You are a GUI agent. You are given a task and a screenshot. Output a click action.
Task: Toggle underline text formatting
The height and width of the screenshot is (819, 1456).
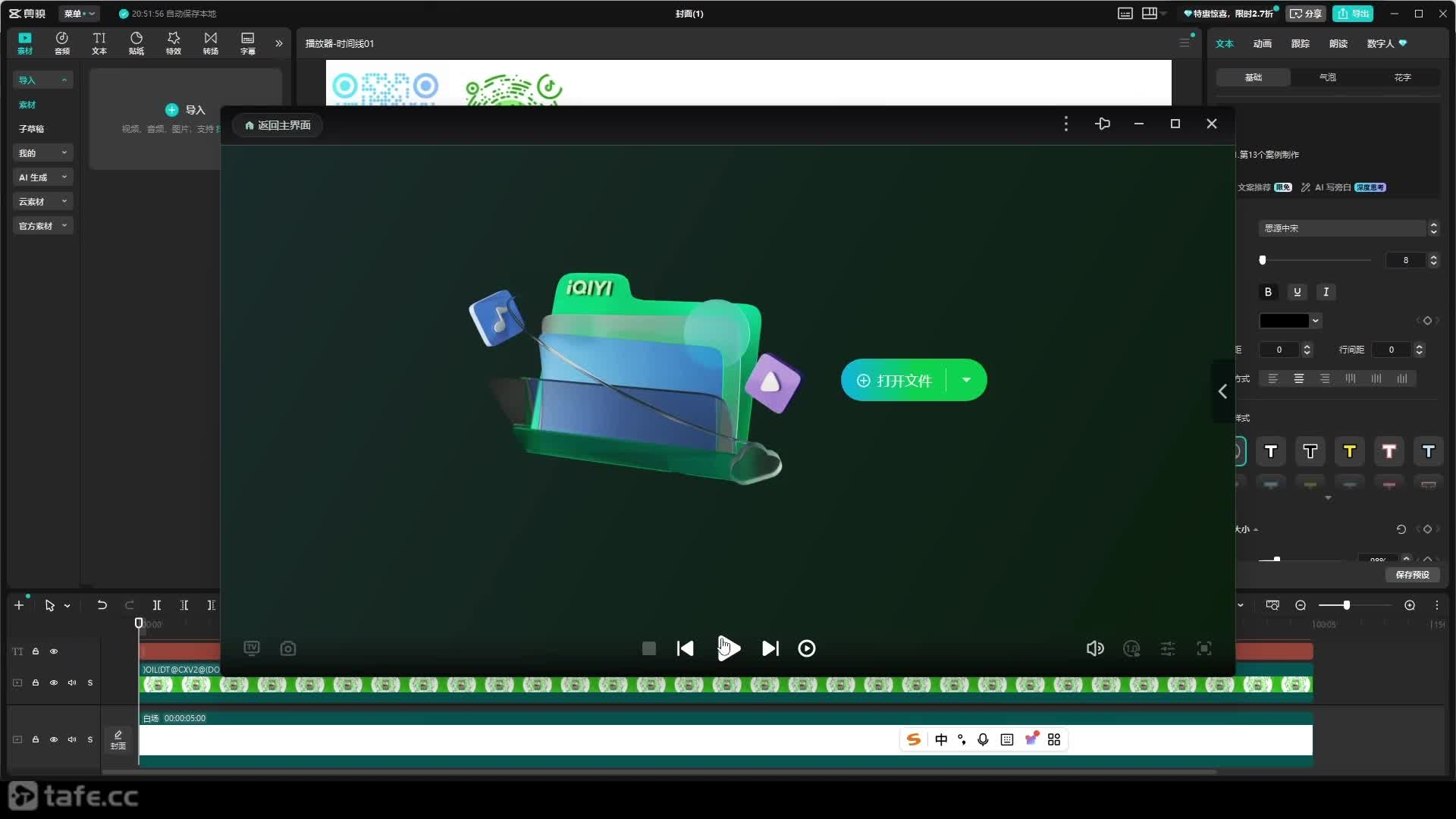pos(1298,292)
